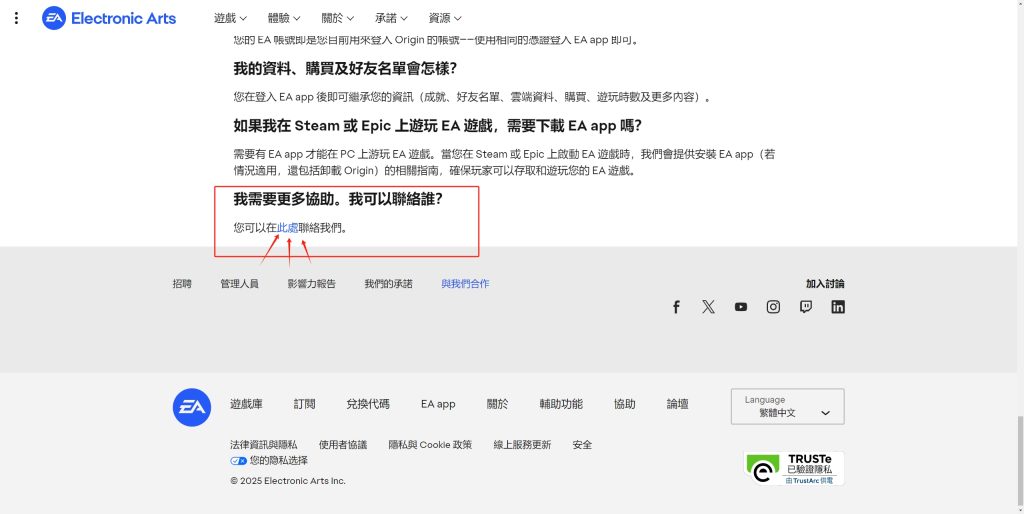
Task: Open the Language 繁體中文 selector
Action: (788, 407)
